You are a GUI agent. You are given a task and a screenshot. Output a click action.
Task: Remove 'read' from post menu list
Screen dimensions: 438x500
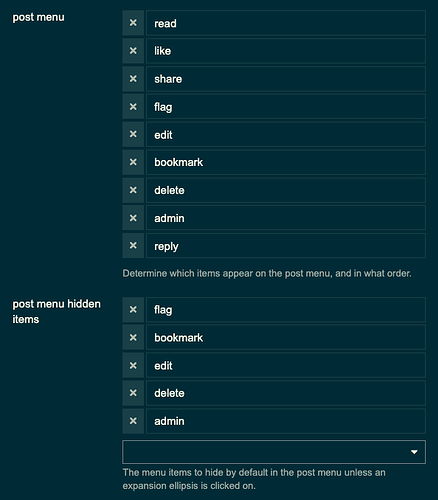click(x=133, y=23)
